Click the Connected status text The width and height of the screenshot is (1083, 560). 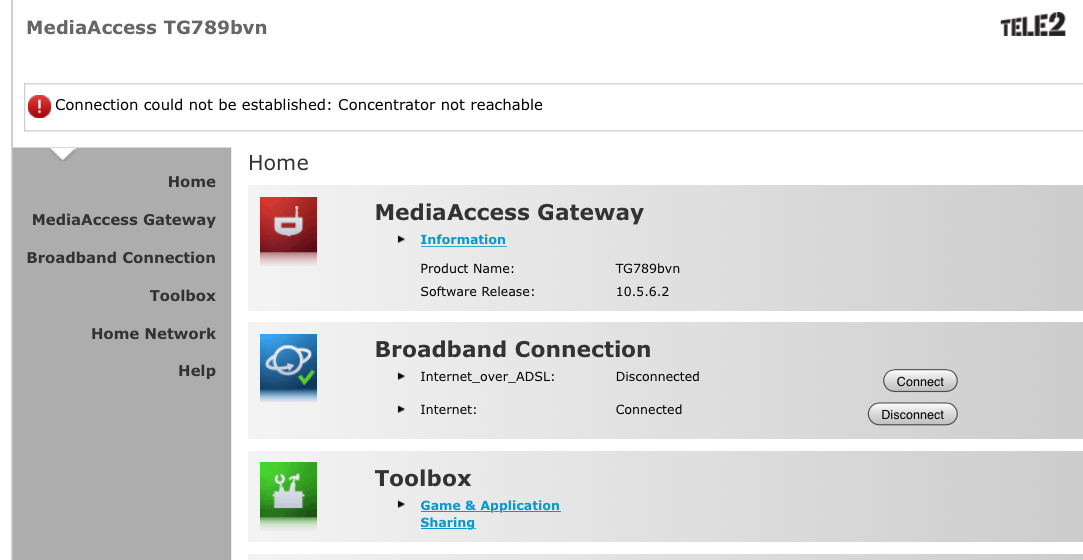tap(649, 409)
